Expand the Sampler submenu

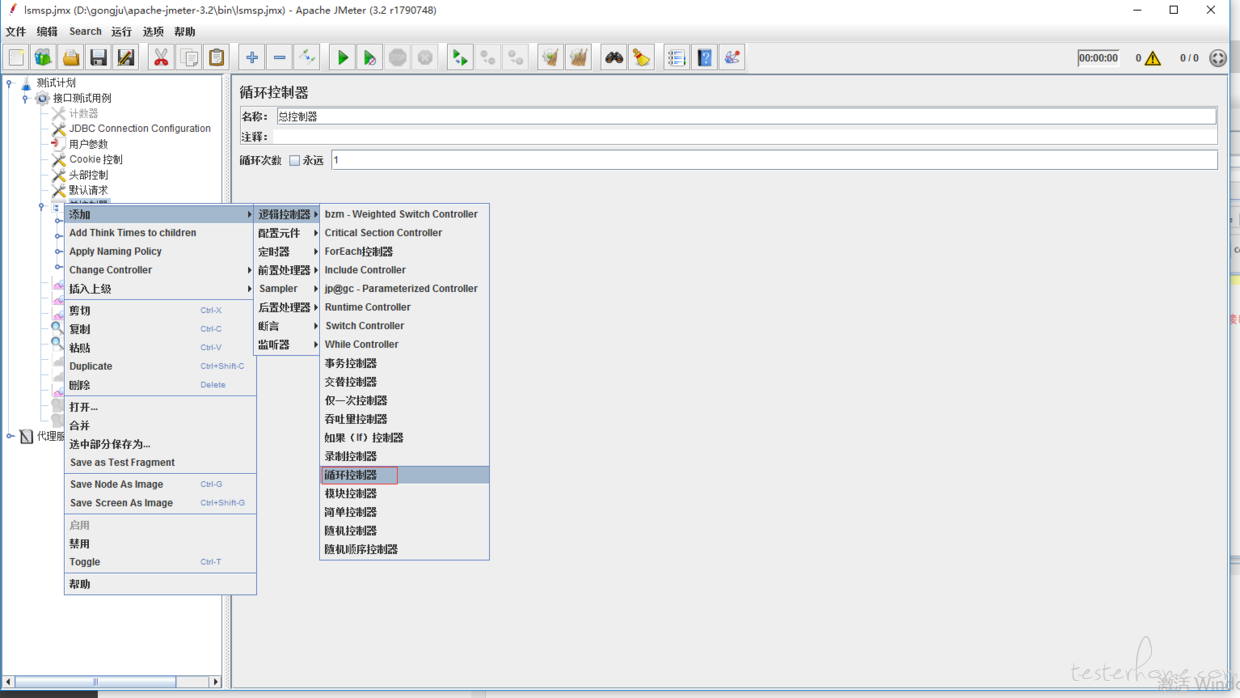click(x=287, y=289)
